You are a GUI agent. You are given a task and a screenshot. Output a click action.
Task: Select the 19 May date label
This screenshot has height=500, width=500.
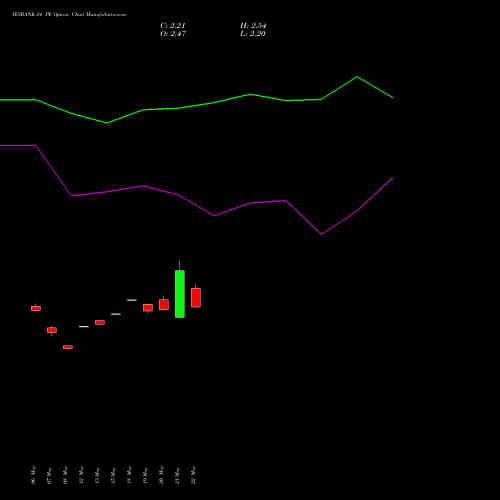[x=145, y=475]
